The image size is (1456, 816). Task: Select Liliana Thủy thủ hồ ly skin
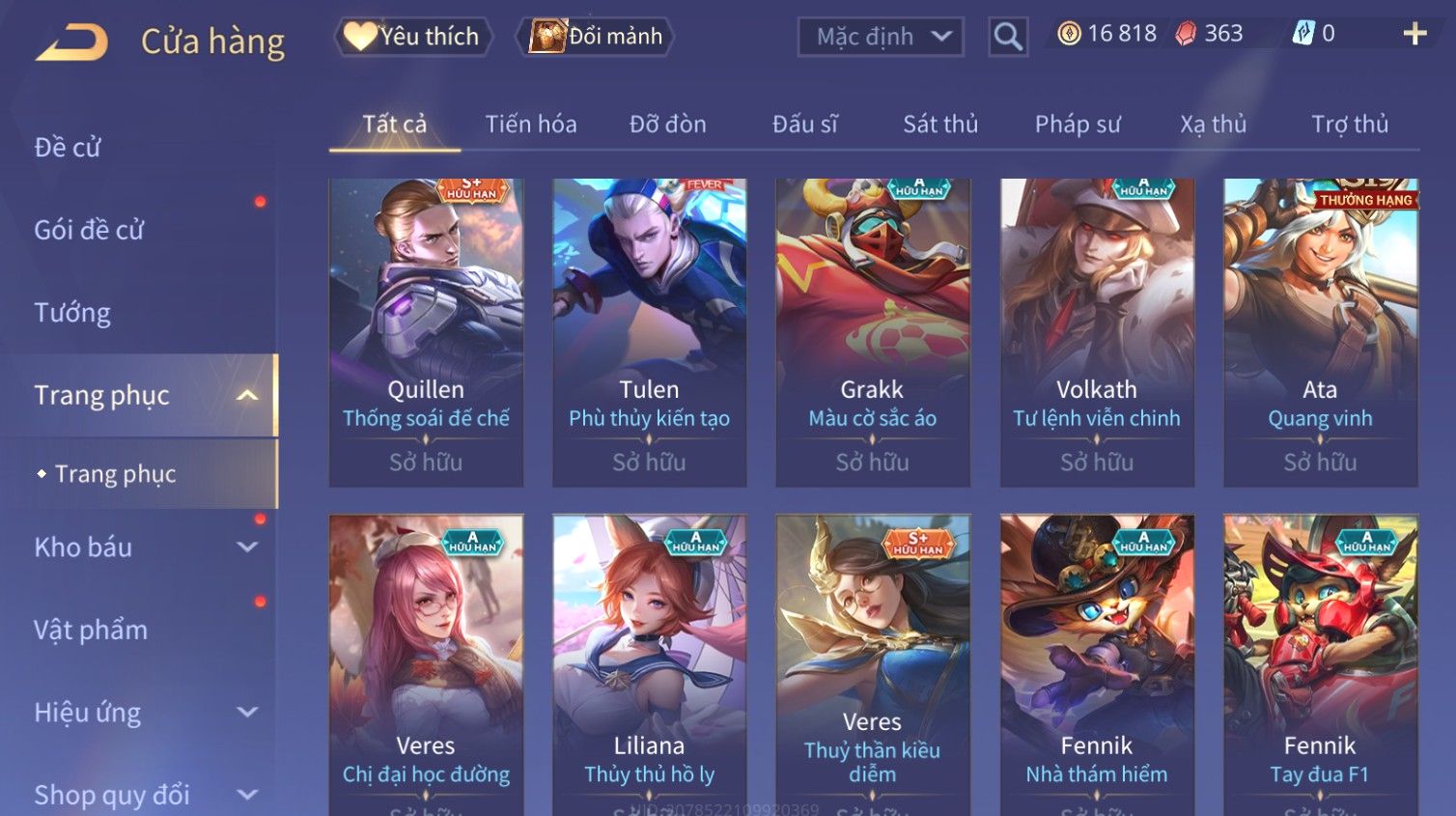click(649, 665)
